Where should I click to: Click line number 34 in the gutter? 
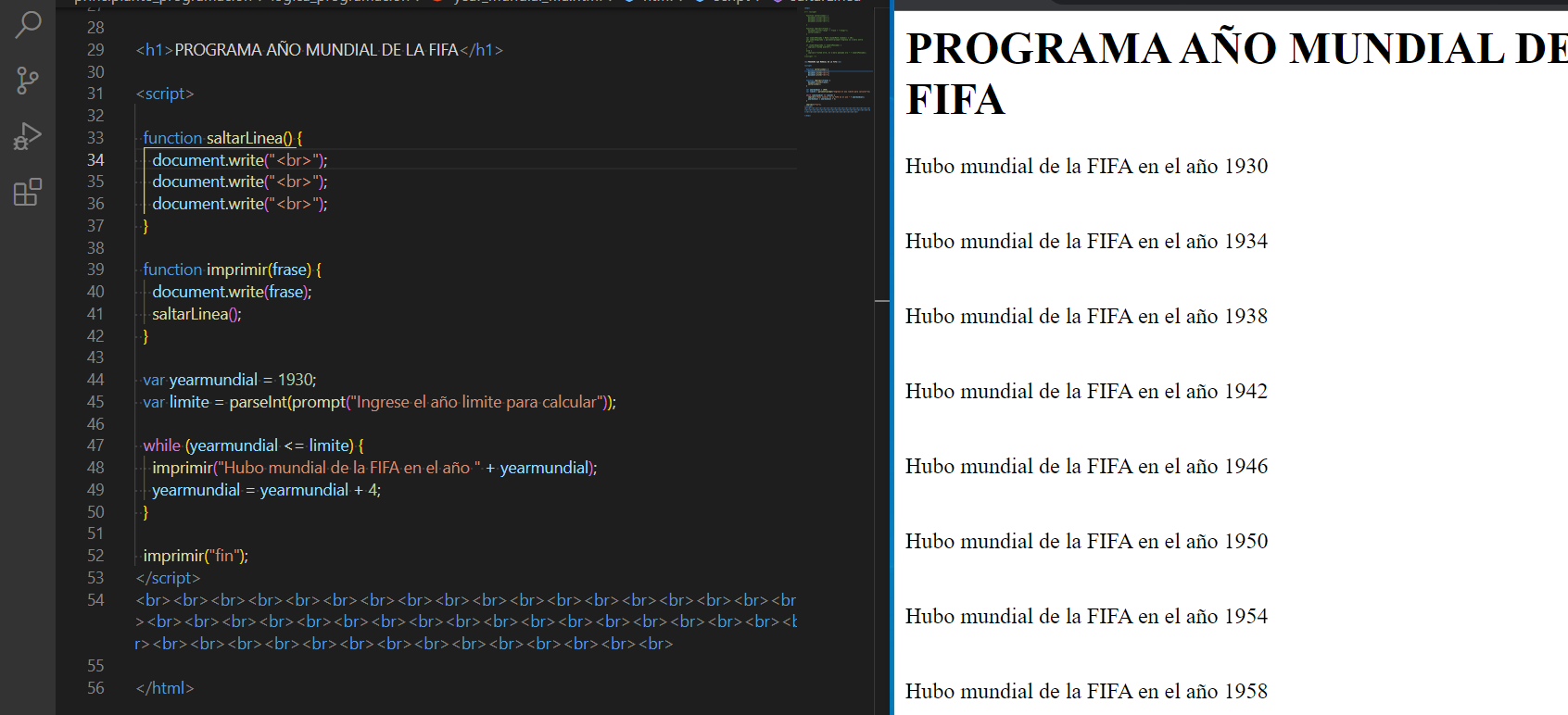pos(95,160)
